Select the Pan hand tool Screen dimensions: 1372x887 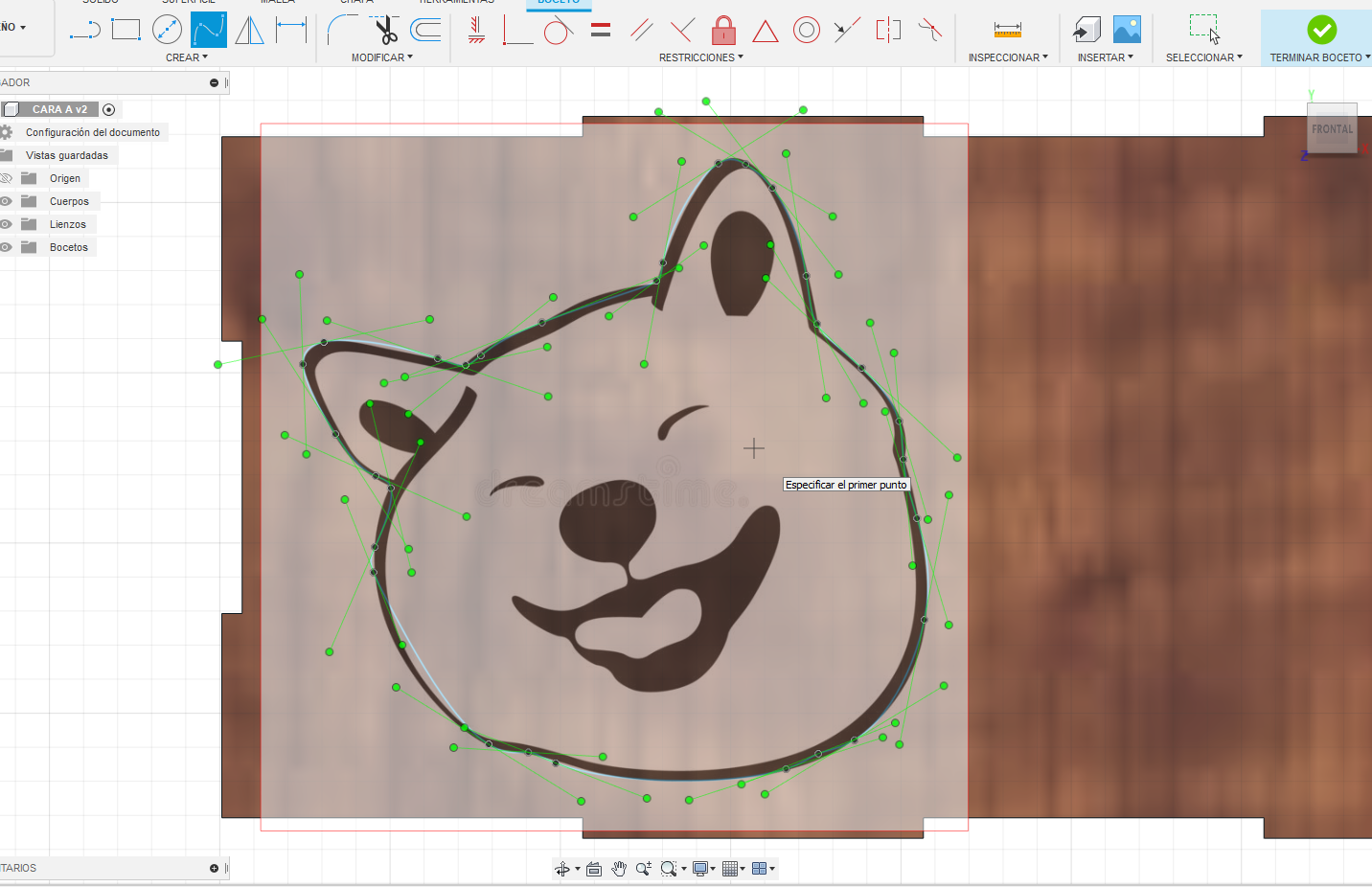619,869
